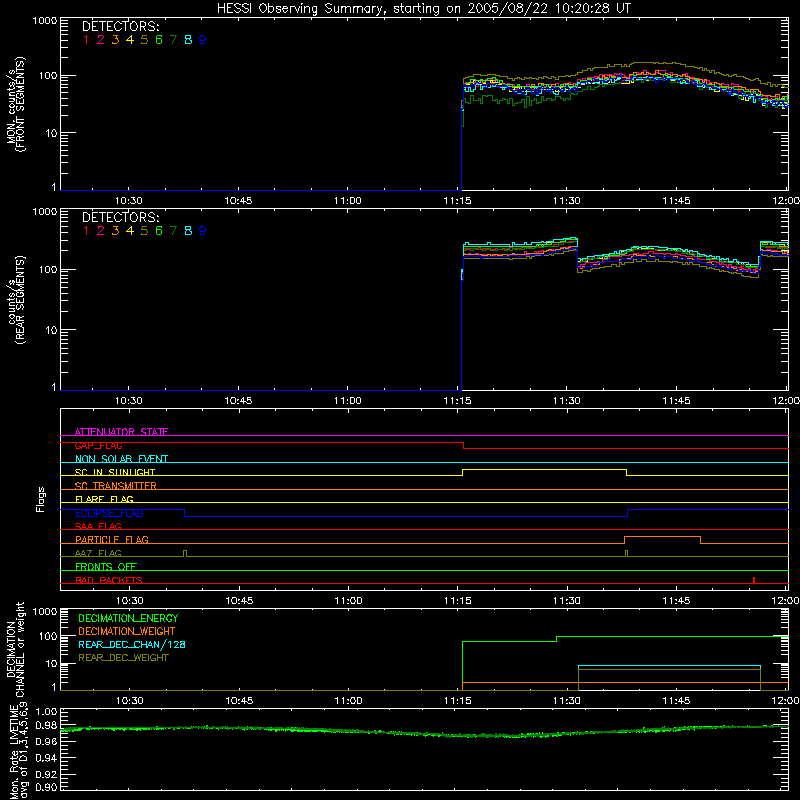Select green detector 6 in front segments legend
This screenshot has width=800, height=800.
tap(159, 40)
